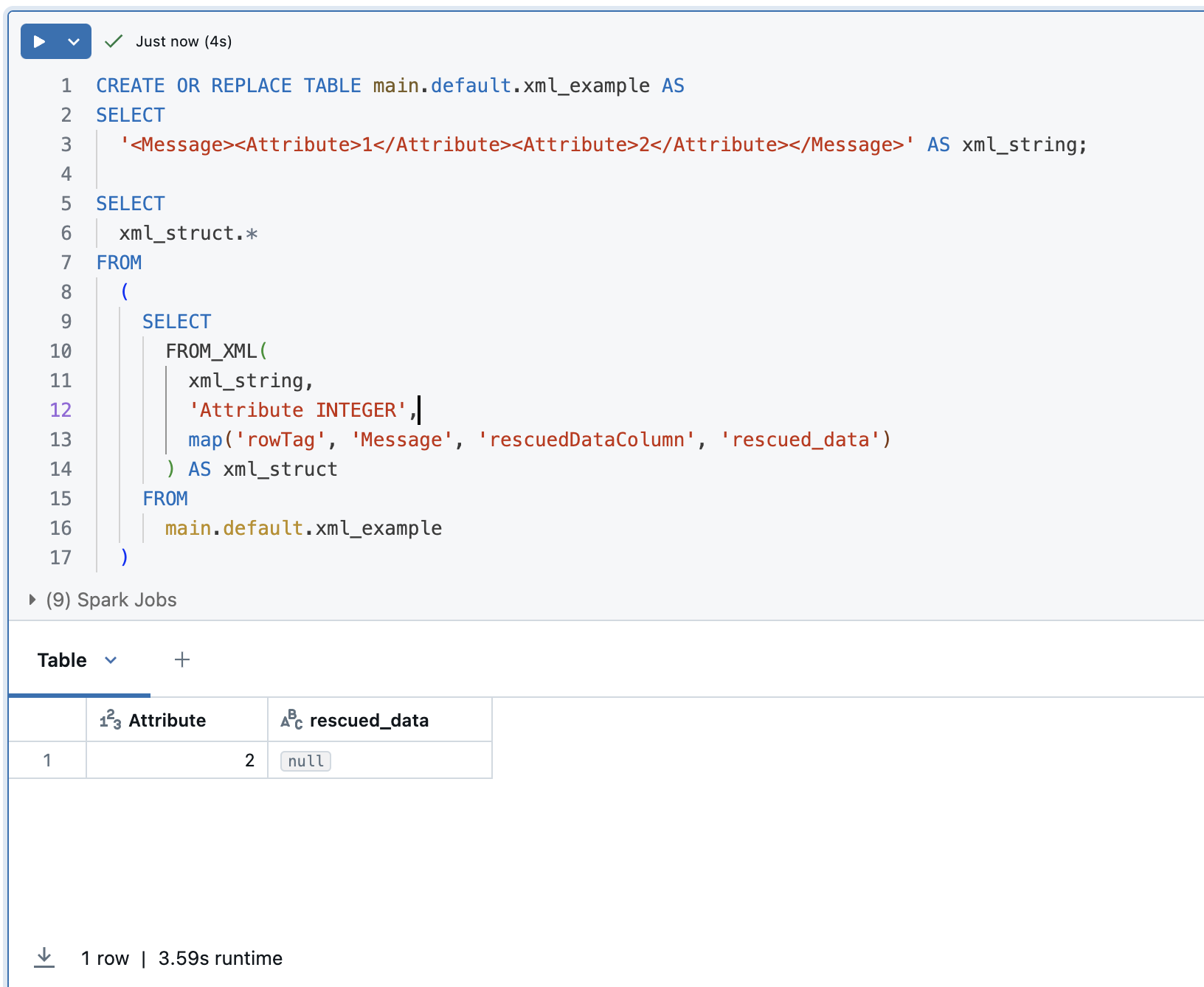
Task: Place cursor on the FROM_XML function name
Action: (x=209, y=350)
